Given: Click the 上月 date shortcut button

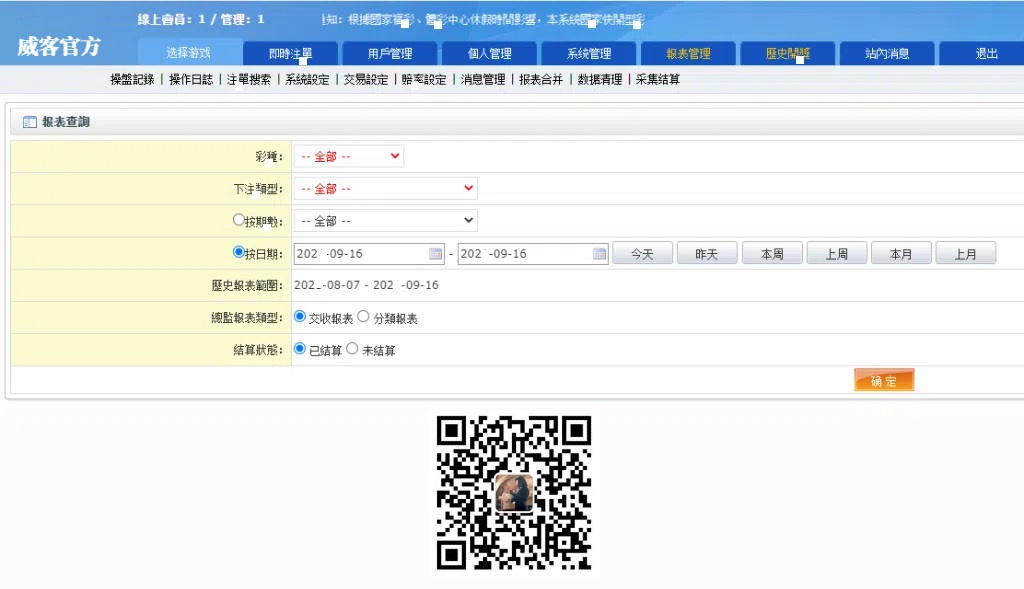Looking at the screenshot, I should pyautogui.click(x=966, y=253).
